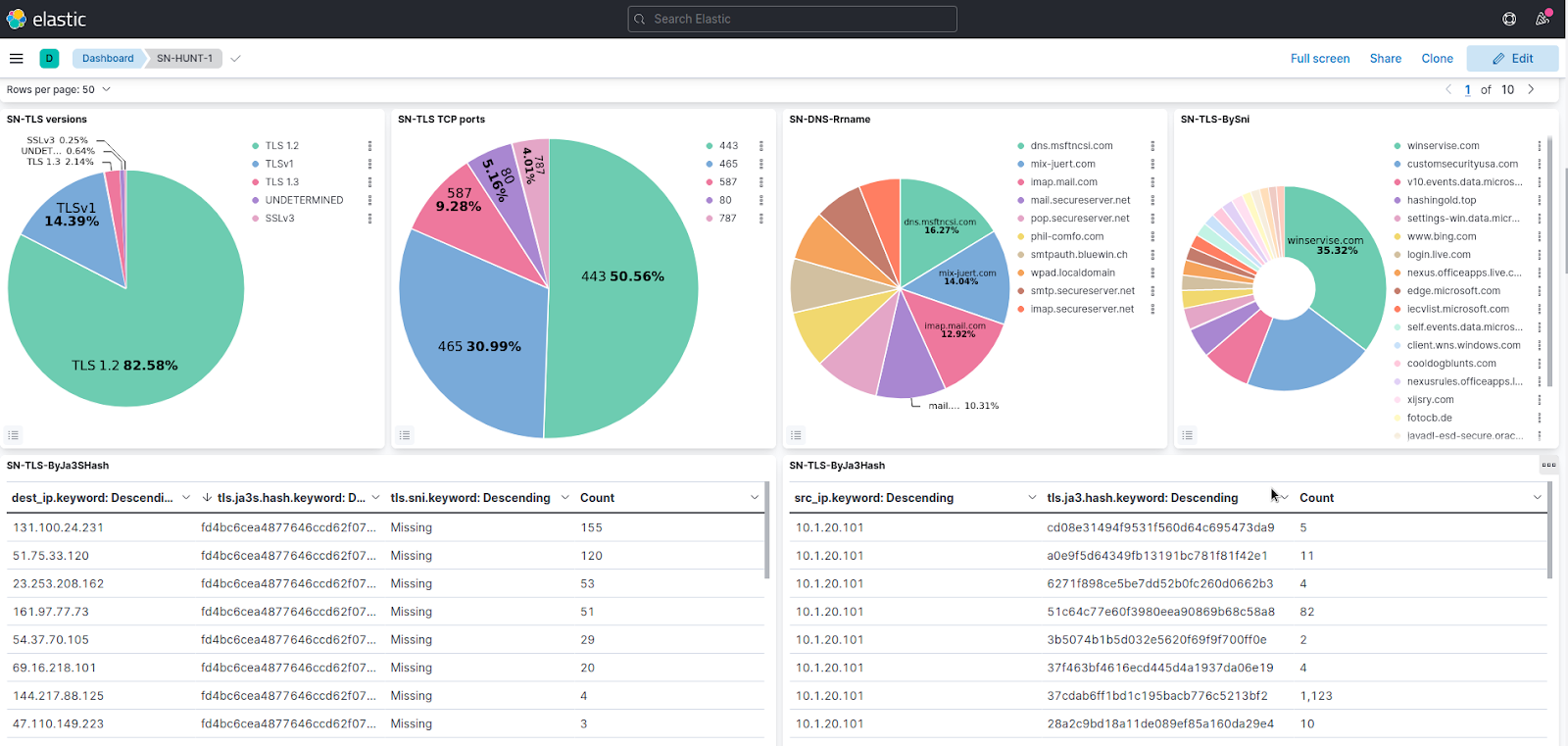Open the Rows per page dropdown
Viewport: 1568px width, 746px height.
click(59, 89)
